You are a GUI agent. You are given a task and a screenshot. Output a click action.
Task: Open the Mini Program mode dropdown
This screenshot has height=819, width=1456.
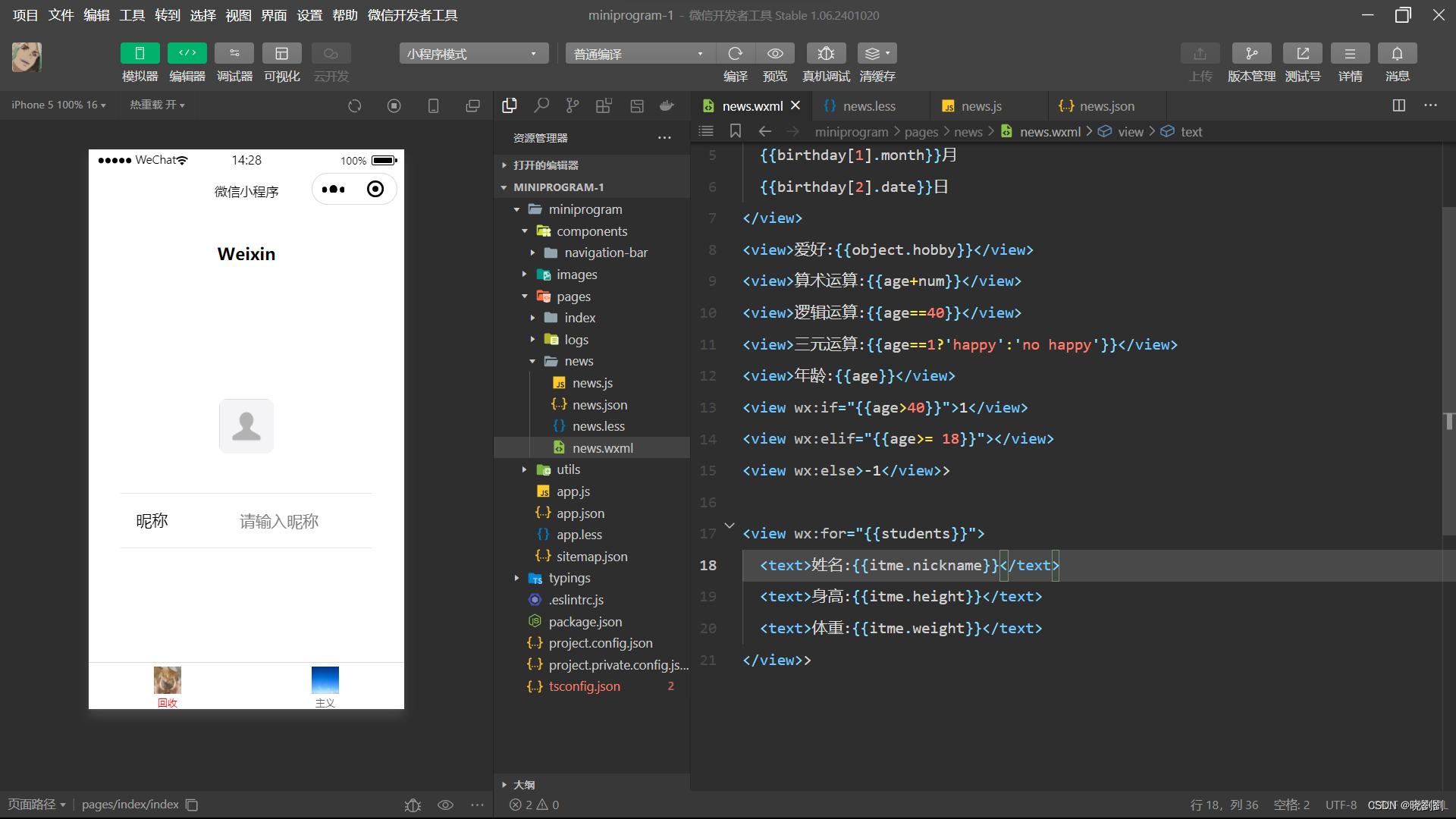(472, 54)
